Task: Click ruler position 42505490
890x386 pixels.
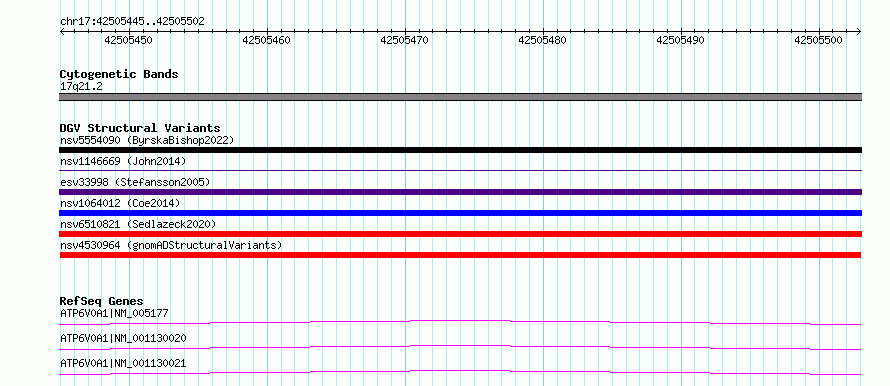Action: pyautogui.click(x=681, y=40)
